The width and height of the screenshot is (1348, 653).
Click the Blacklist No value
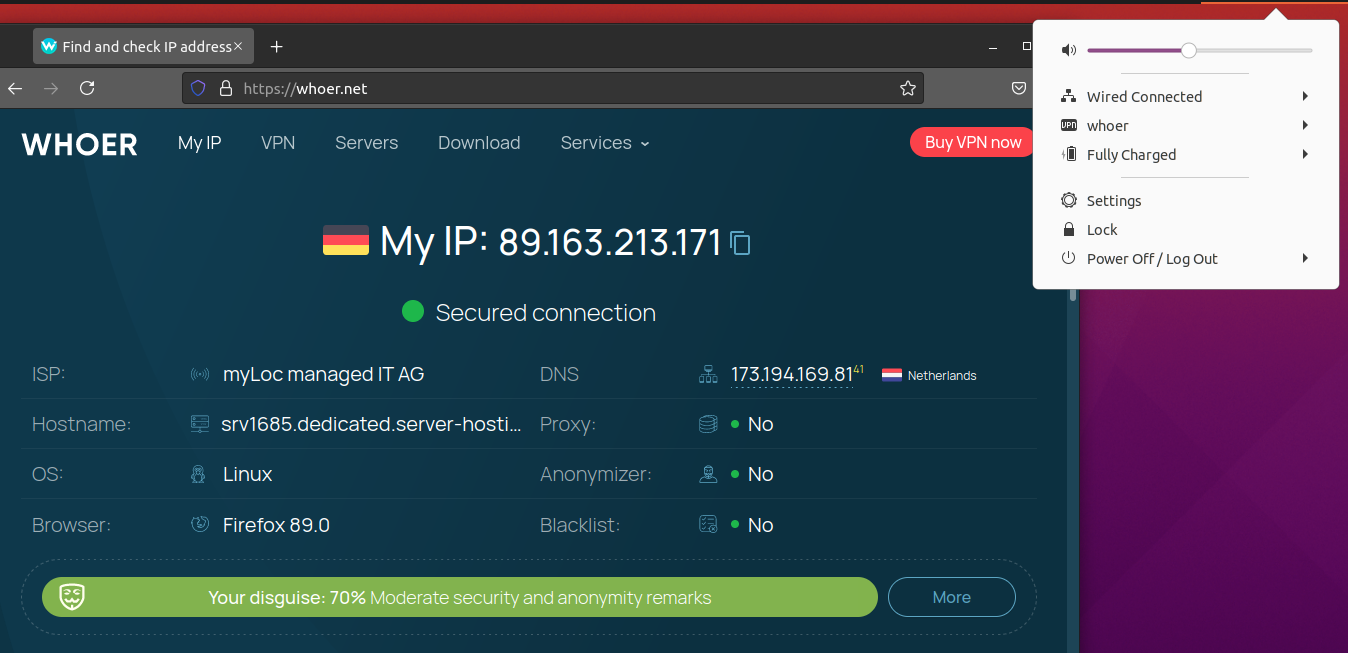pyautogui.click(x=760, y=524)
